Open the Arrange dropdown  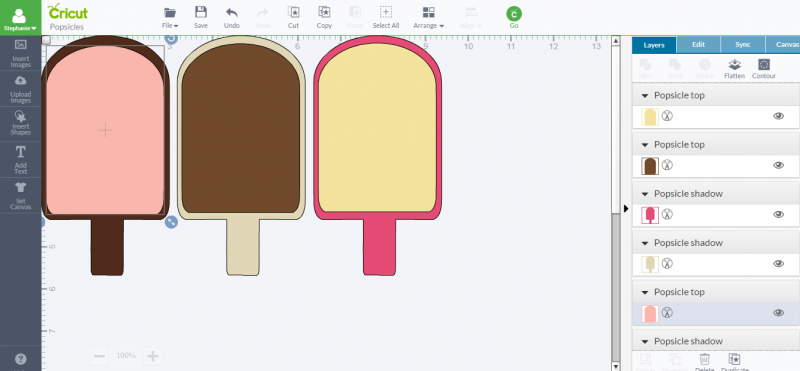pos(429,18)
